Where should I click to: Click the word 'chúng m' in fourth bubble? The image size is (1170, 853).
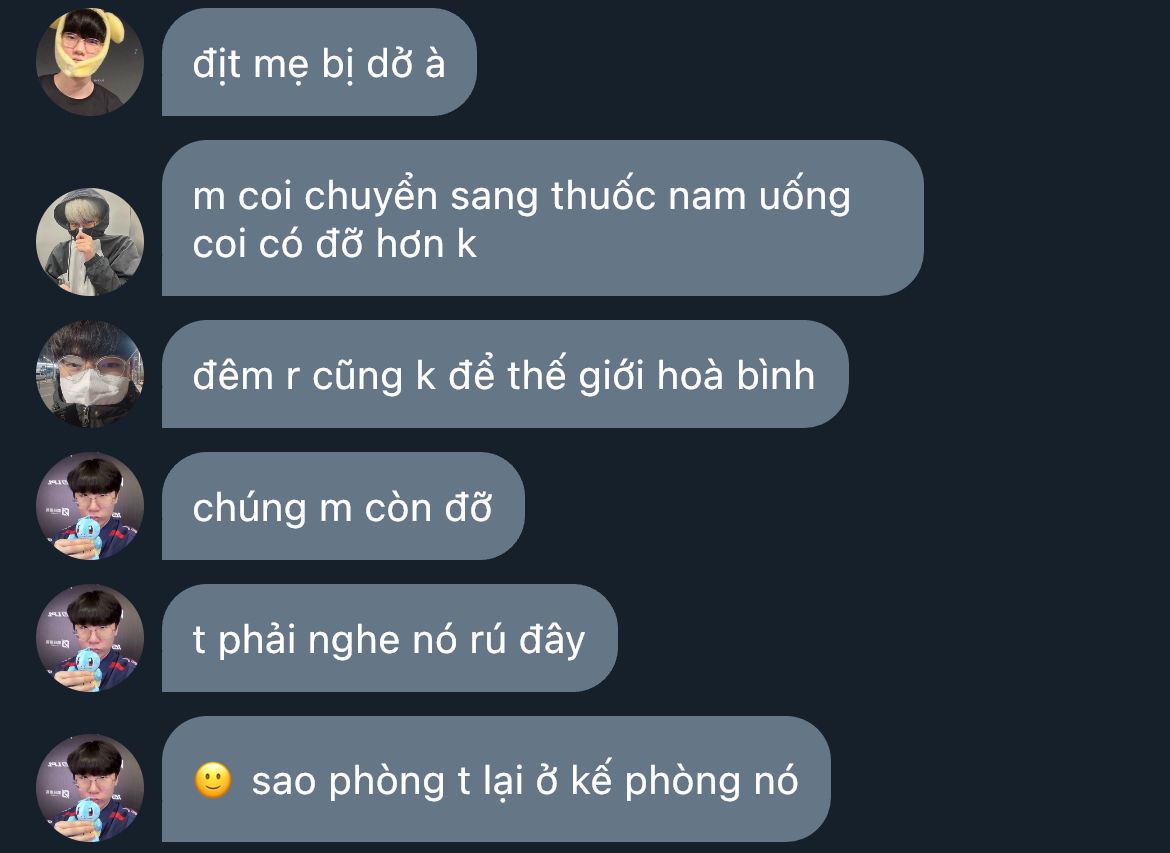(x=272, y=508)
